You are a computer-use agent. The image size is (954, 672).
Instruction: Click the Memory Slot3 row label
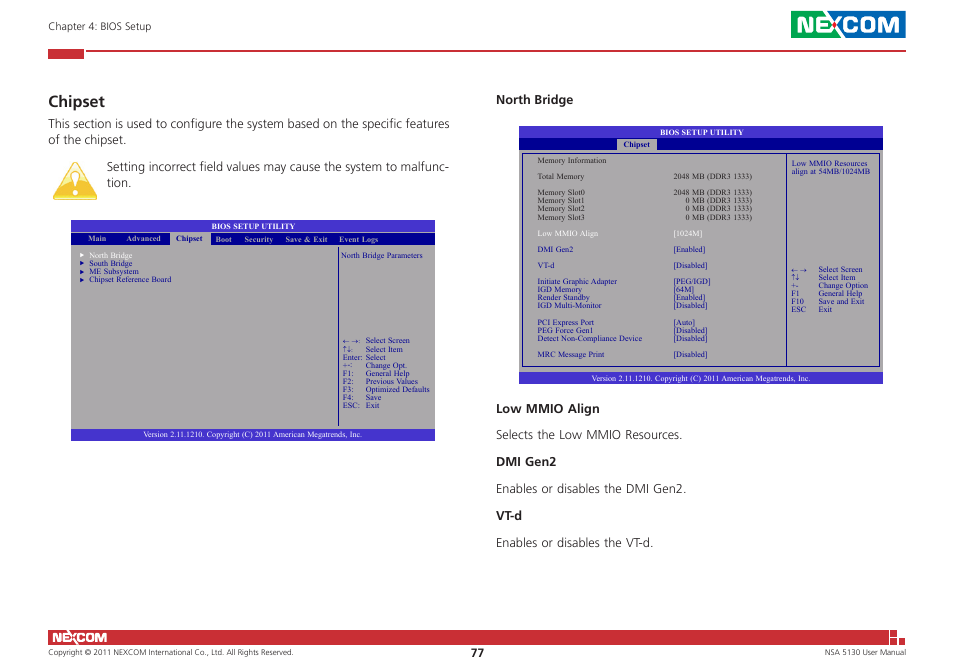coord(561,217)
